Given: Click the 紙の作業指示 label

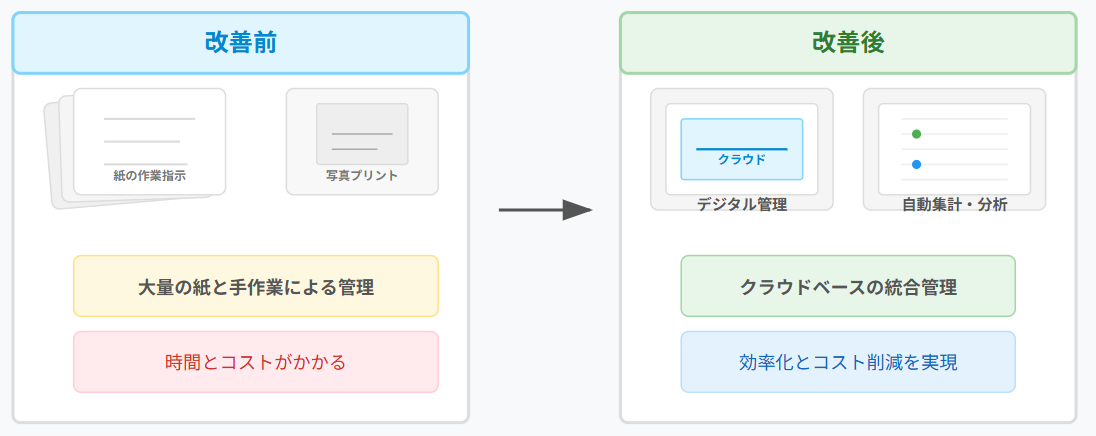Looking at the screenshot, I should pos(149,176).
